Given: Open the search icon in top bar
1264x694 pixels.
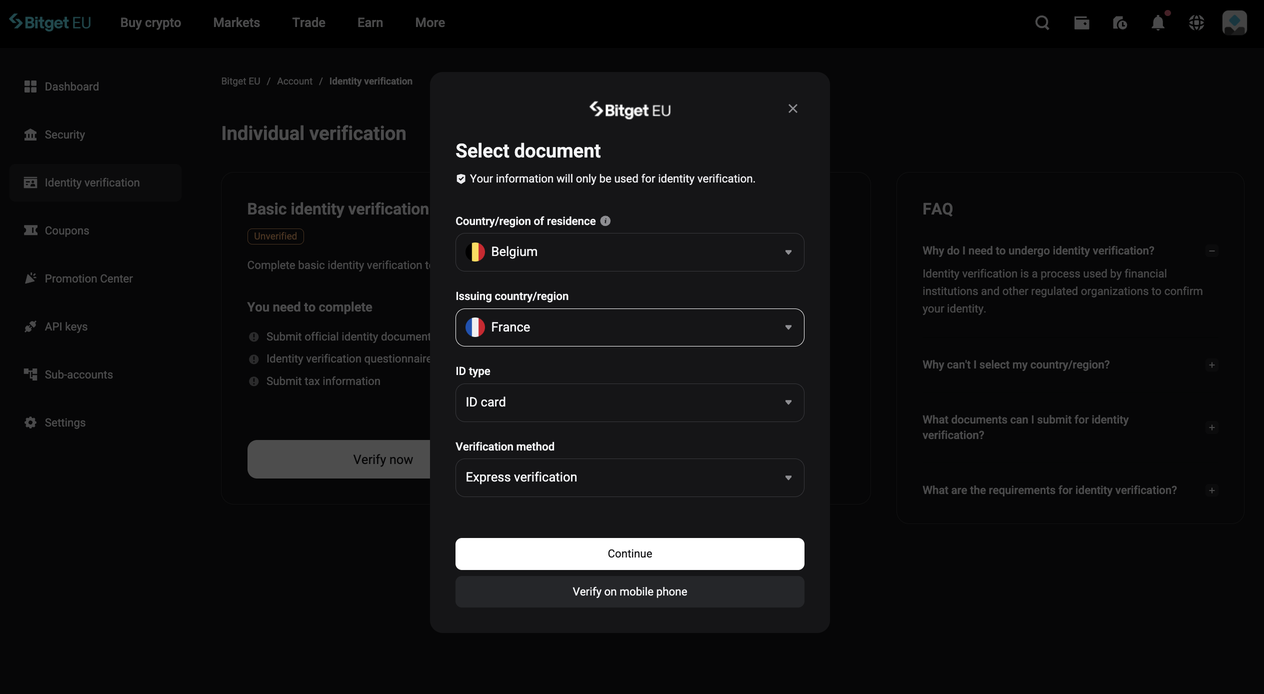Looking at the screenshot, I should click(x=1042, y=22).
